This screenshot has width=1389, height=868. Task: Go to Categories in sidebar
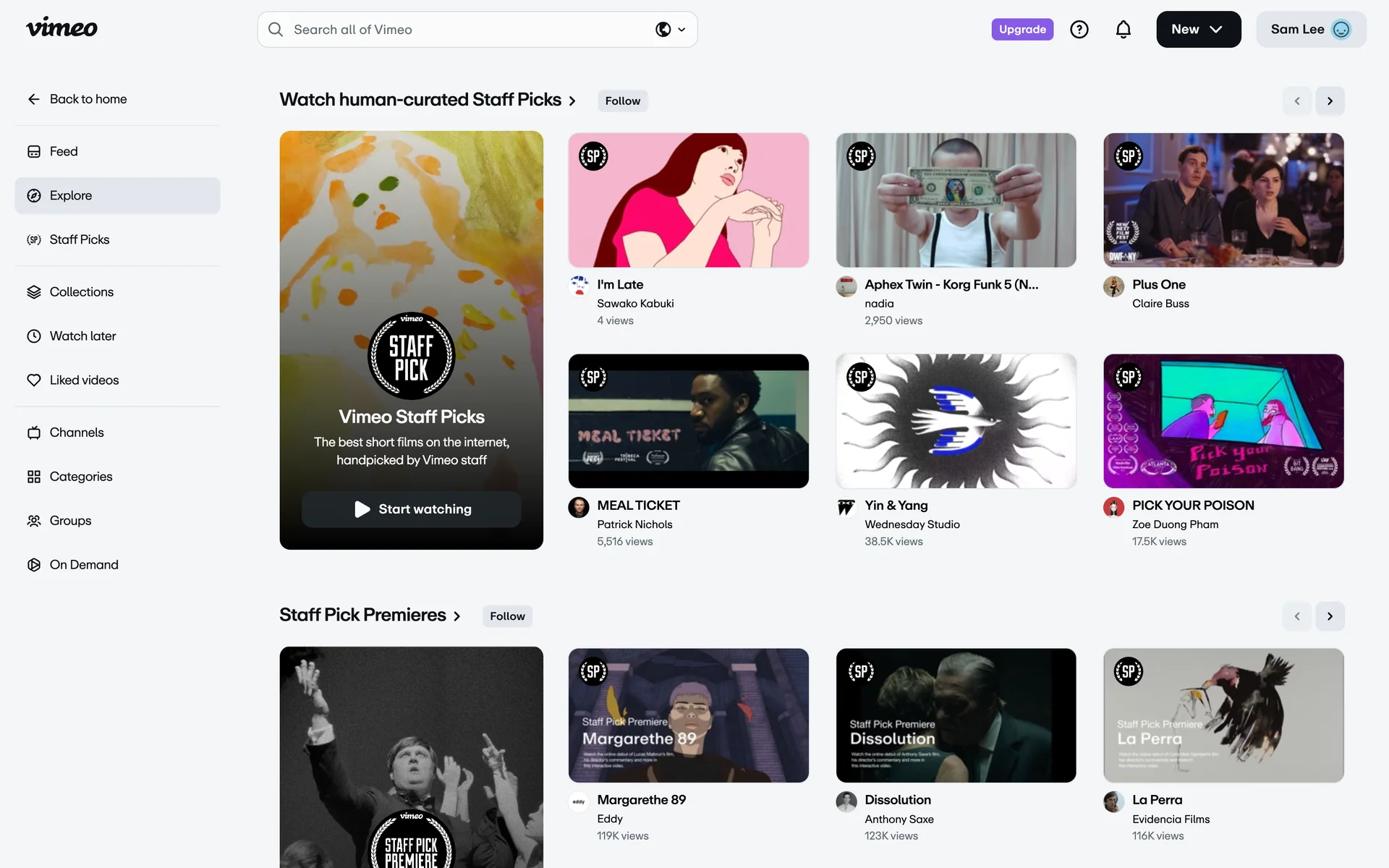[x=80, y=477]
